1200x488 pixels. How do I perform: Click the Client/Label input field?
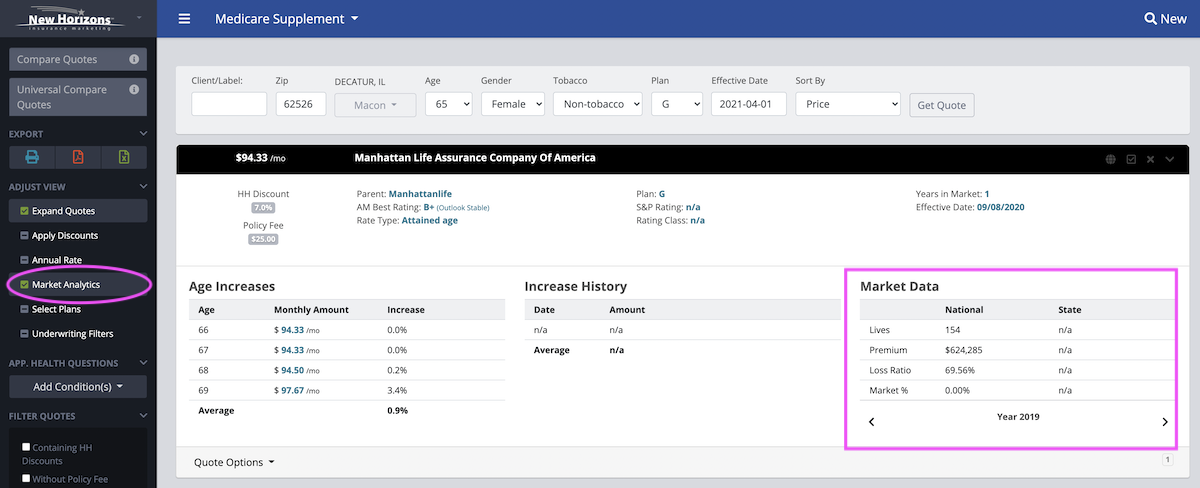[229, 104]
